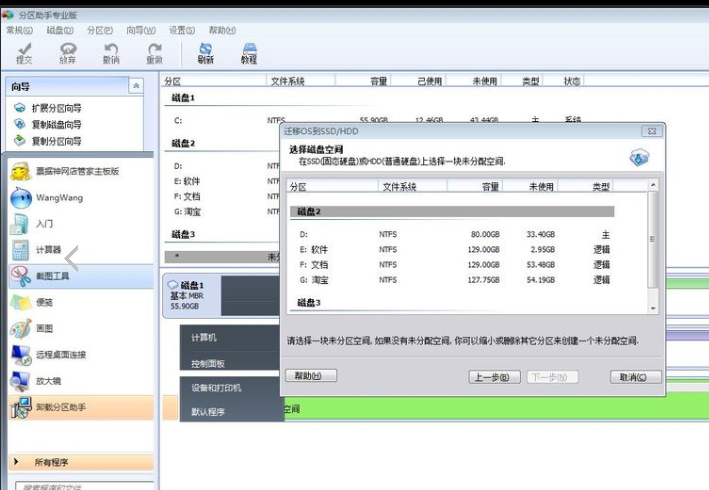Open 计算器 from the Start menu

(48, 249)
